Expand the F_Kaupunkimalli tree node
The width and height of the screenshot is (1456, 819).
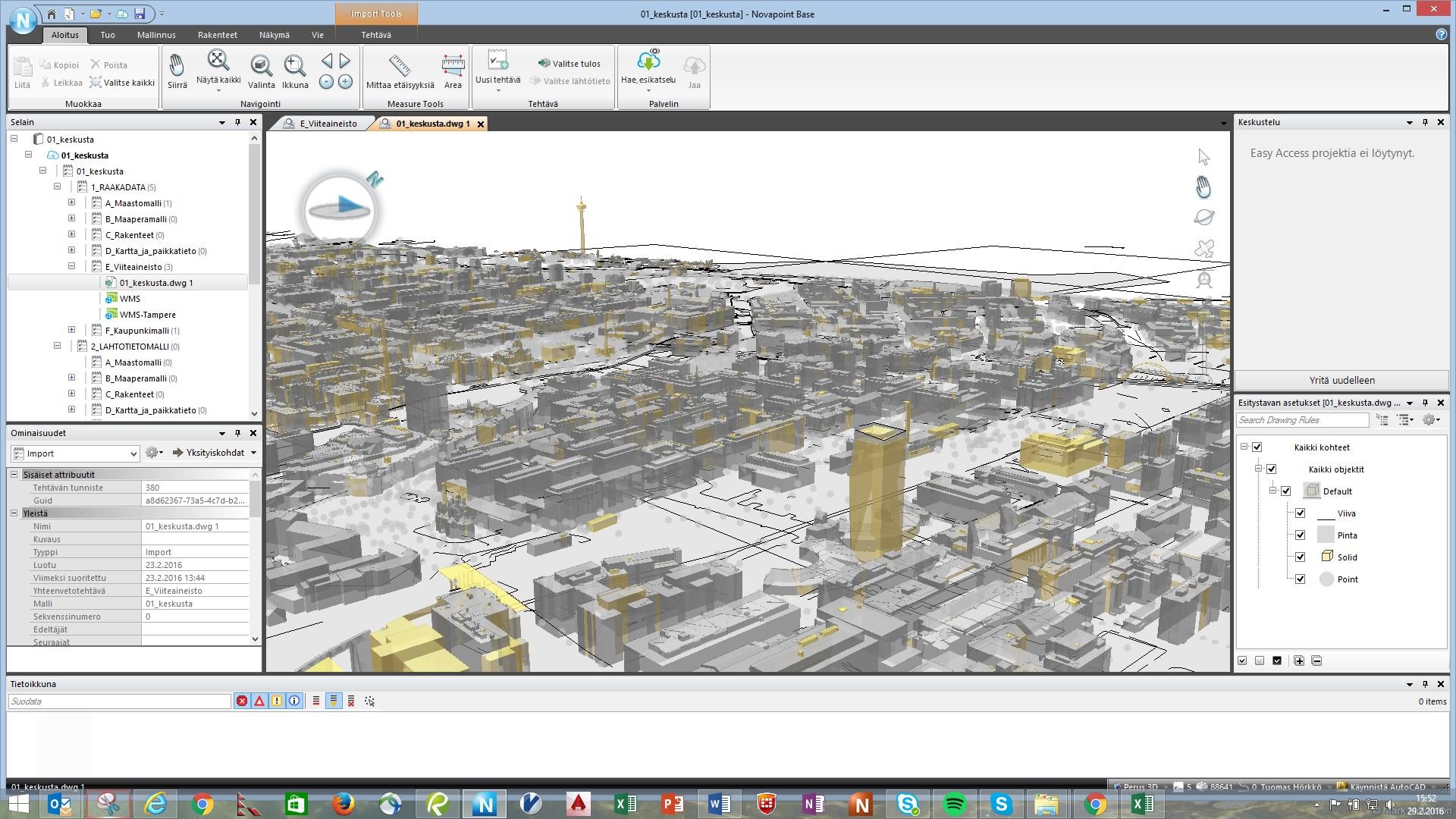tap(72, 330)
